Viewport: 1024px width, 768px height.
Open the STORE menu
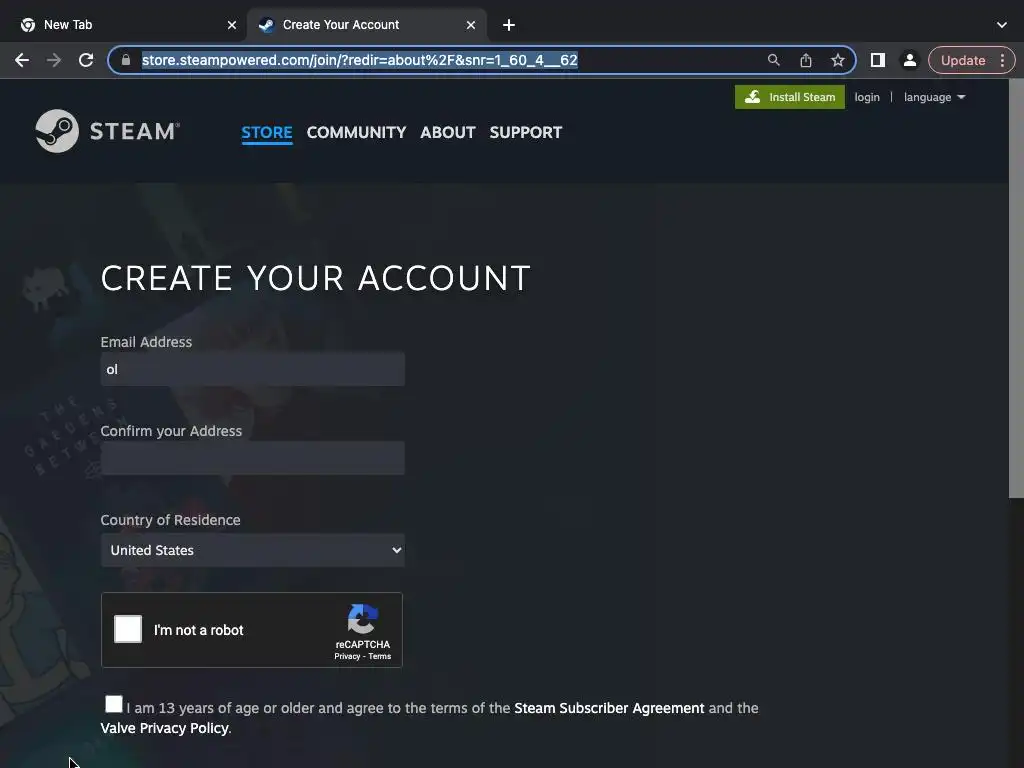click(x=267, y=133)
